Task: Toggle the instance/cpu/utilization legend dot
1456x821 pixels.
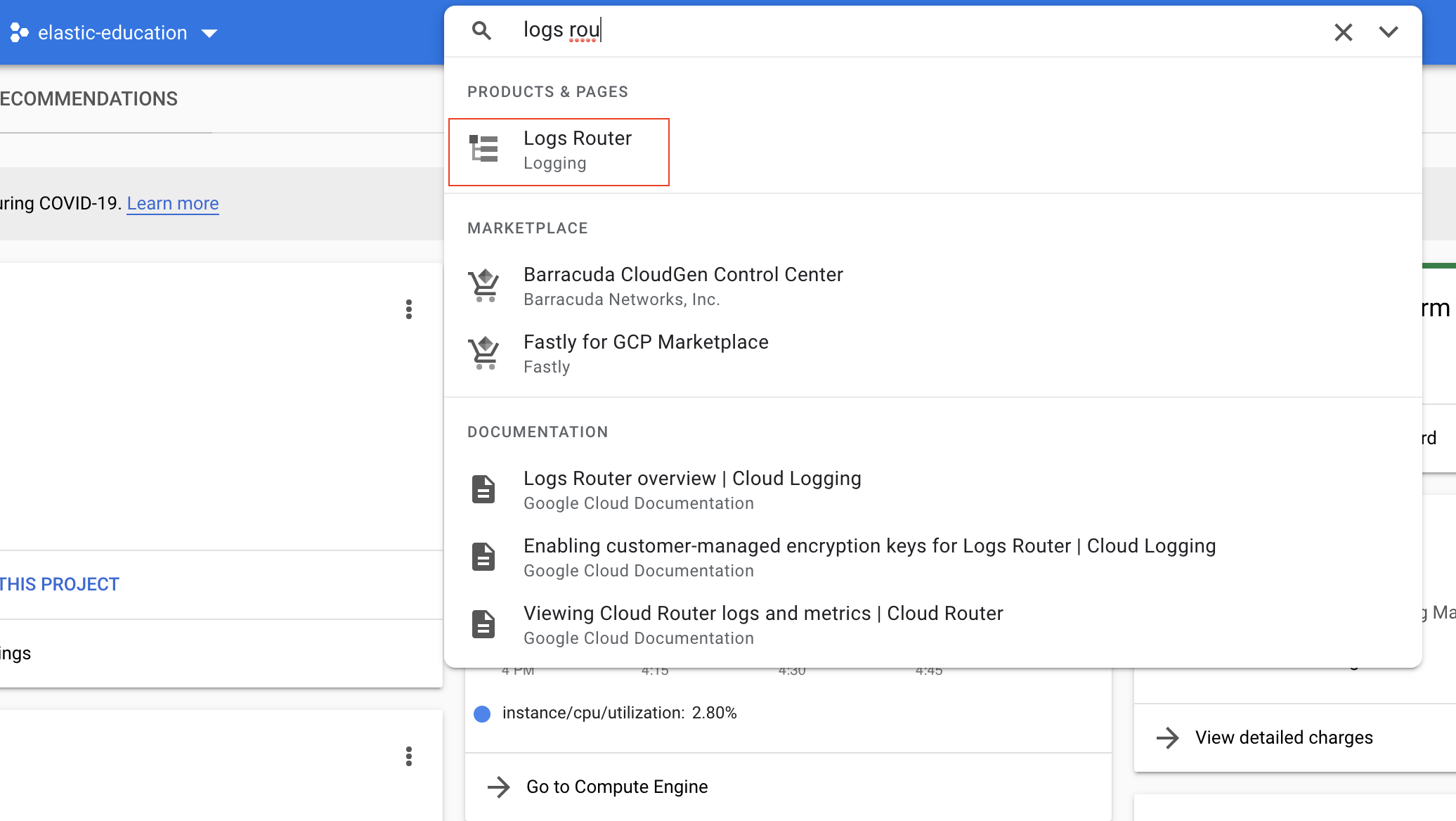Action: click(482, 713)
